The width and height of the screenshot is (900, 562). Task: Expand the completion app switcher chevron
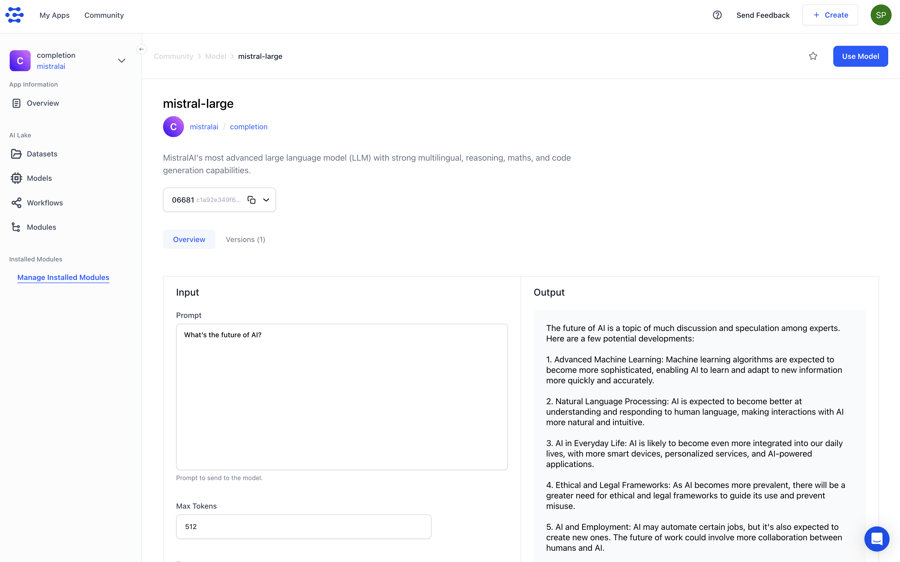click(x=122, y=61)
